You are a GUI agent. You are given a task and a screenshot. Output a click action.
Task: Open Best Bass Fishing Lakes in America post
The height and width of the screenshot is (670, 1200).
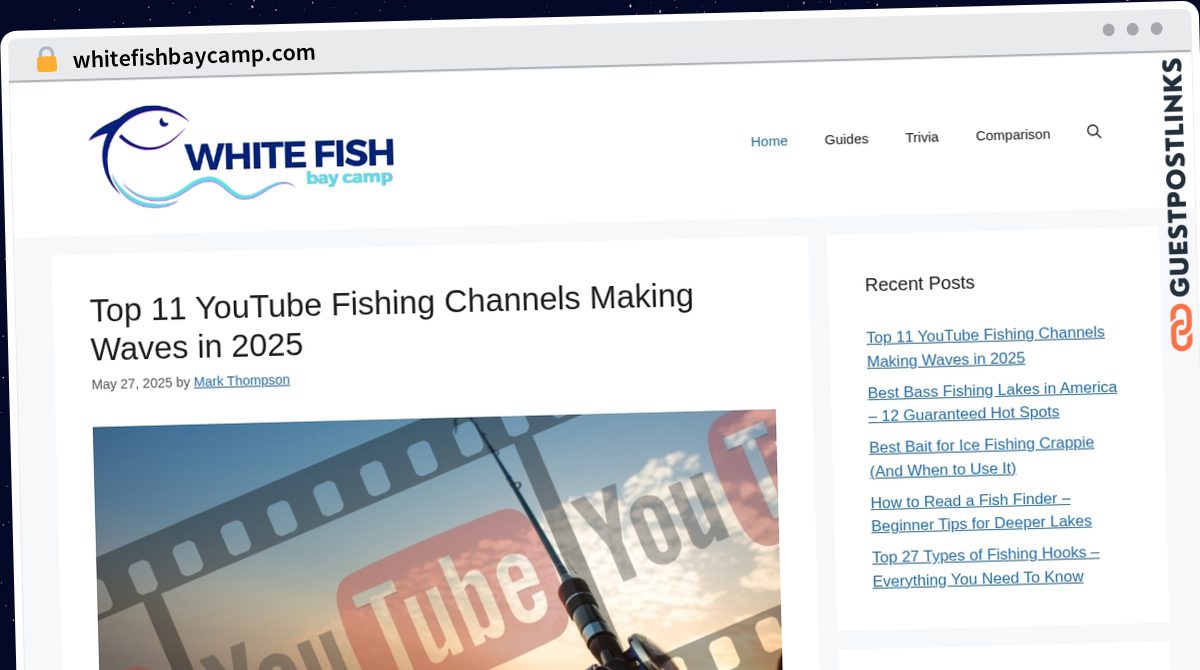pos(991,400)
